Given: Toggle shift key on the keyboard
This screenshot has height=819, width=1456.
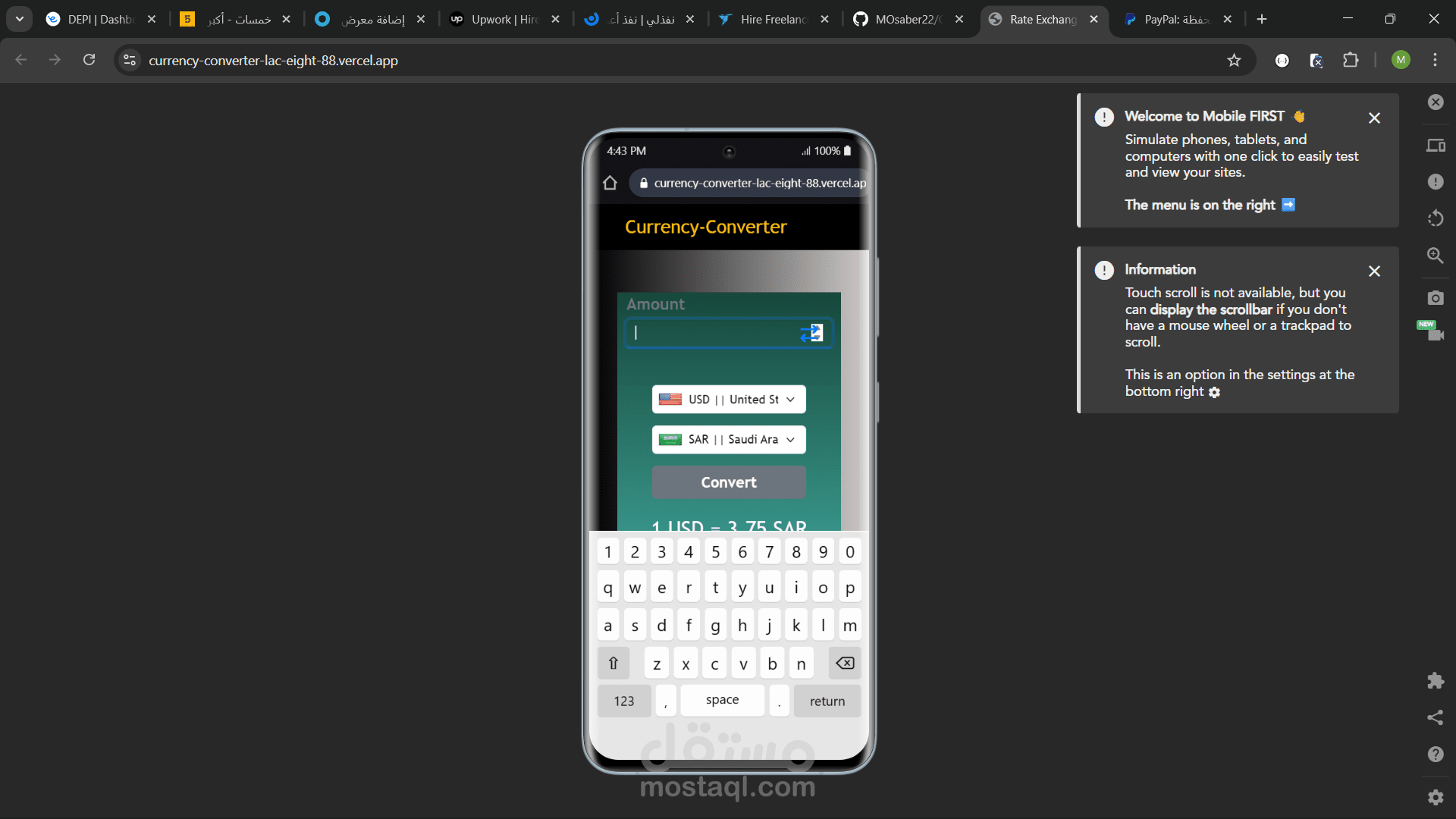Looking at the screenshot, I should tap(613, 664).
